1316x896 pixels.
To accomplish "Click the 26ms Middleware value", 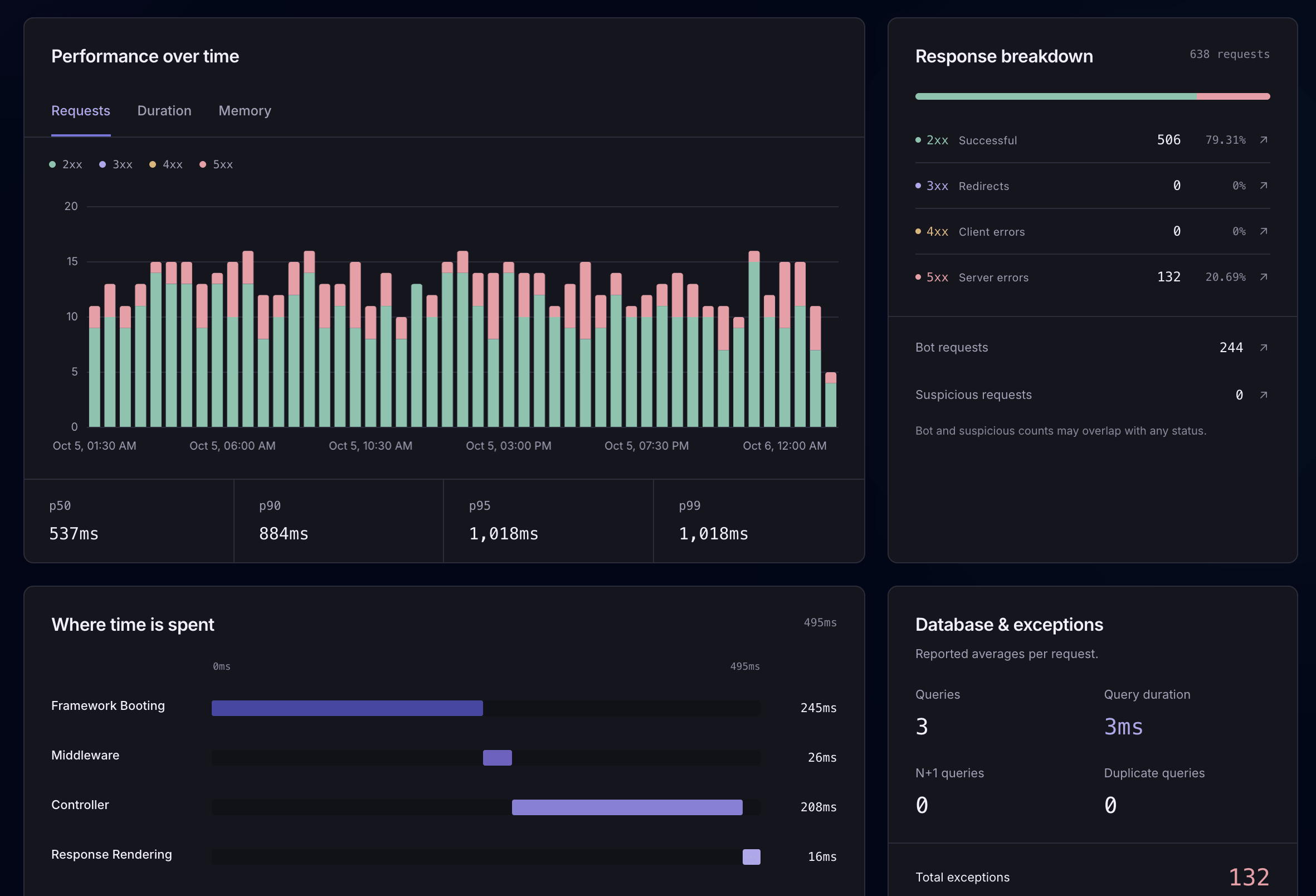I will click(x=822, y=758).
